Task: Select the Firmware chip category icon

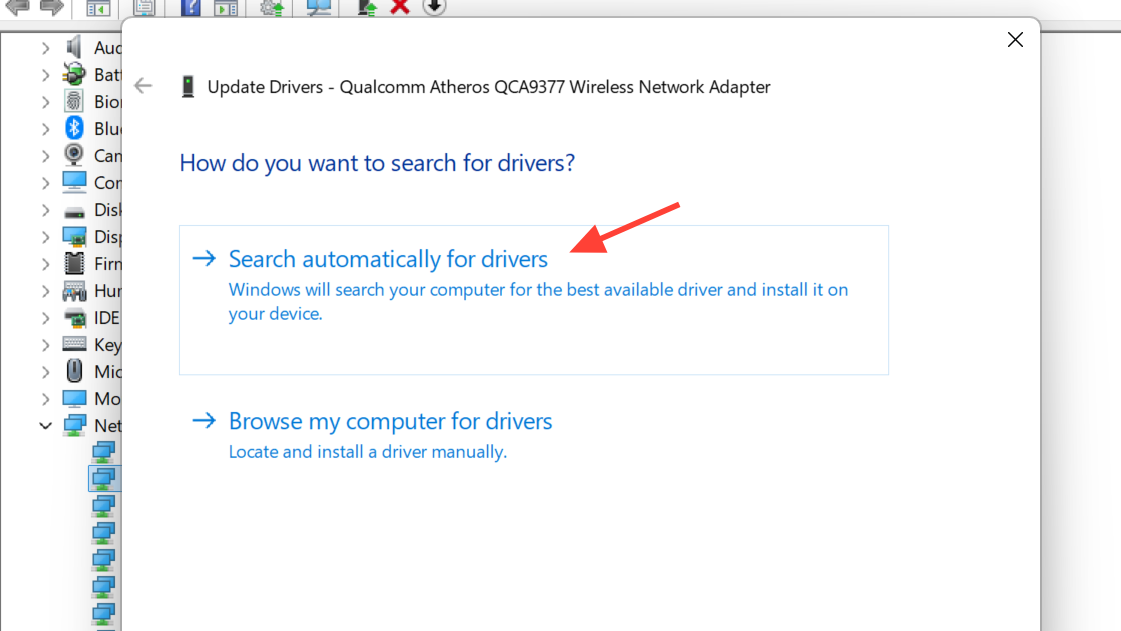Action: click(74, 263)
